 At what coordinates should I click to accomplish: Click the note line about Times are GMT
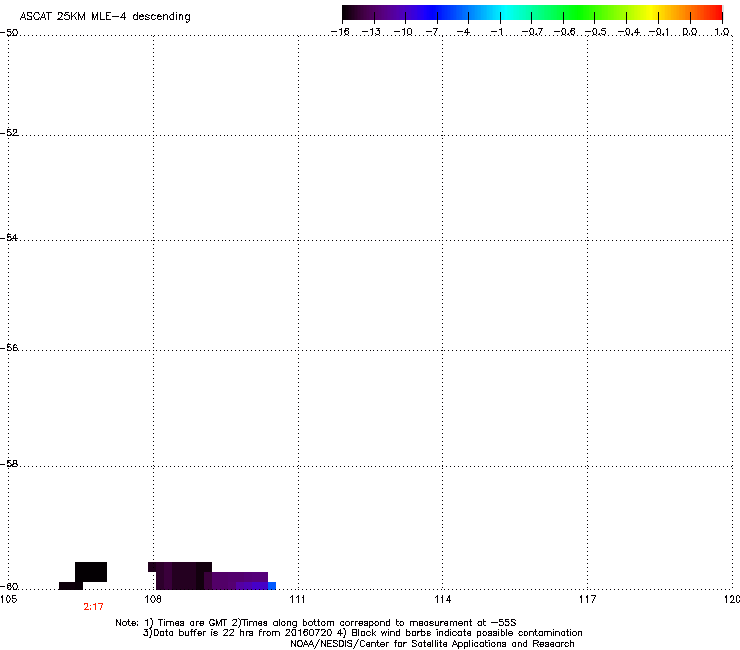point(316,623)
